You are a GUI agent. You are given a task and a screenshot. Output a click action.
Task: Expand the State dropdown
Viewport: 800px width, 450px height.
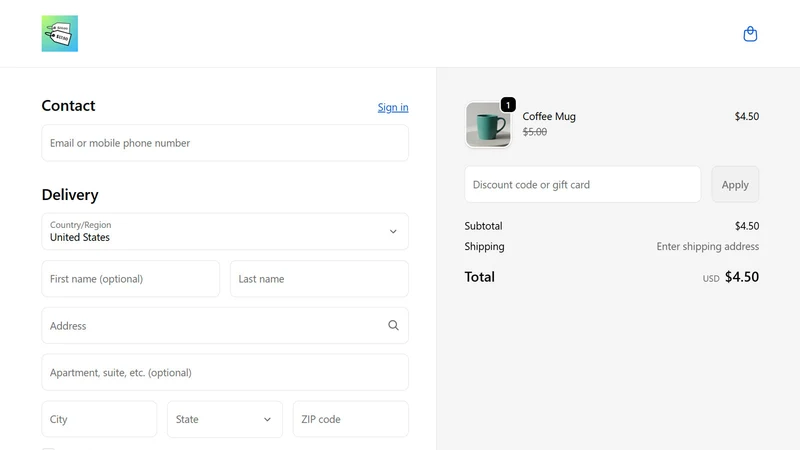point(225,419)
